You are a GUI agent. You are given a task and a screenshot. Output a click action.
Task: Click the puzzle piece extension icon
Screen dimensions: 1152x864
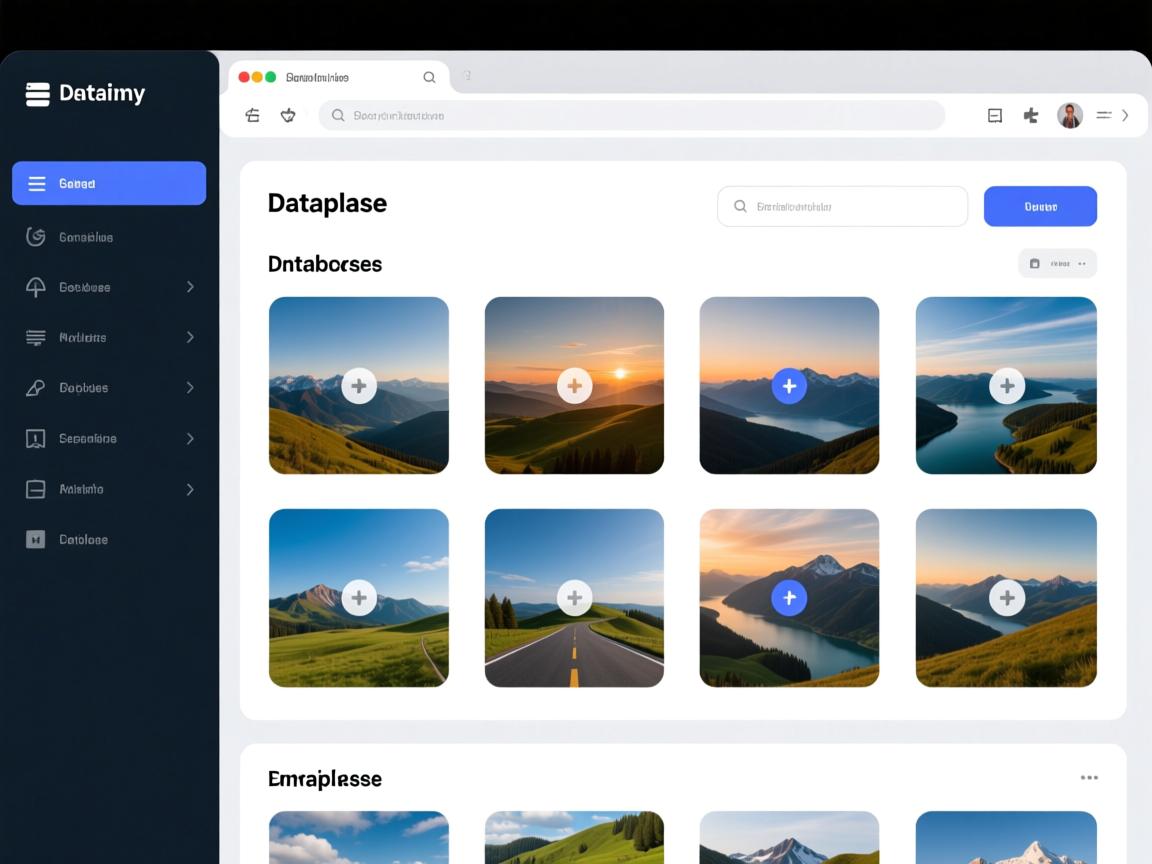1031,116
